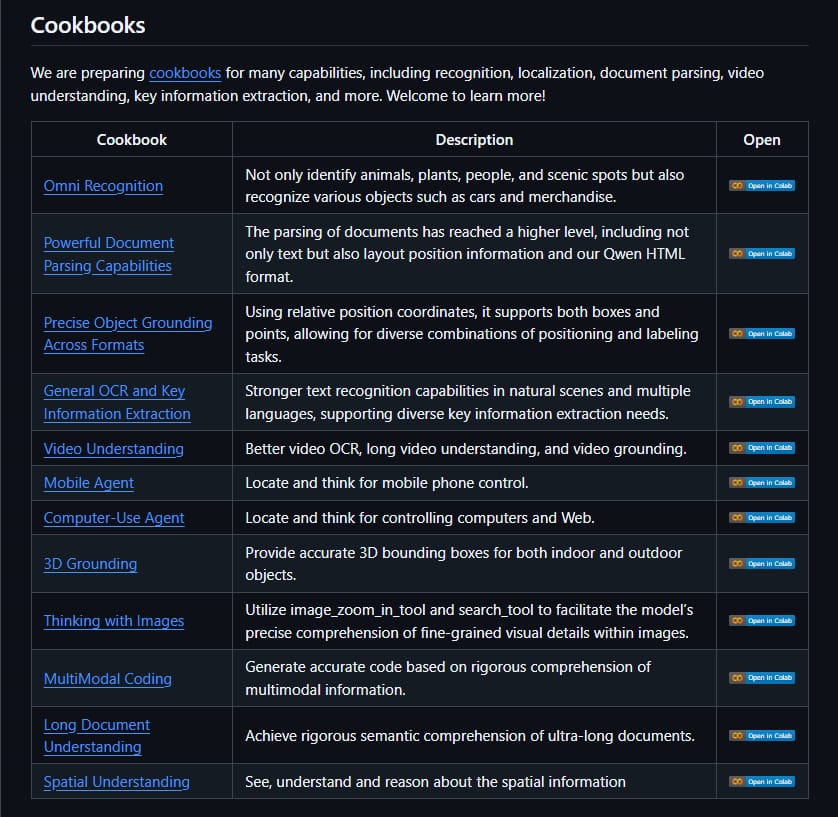Select the Thinking with Images link
Image resolution: width=838 pixels, height=817 pixels.
114,621
